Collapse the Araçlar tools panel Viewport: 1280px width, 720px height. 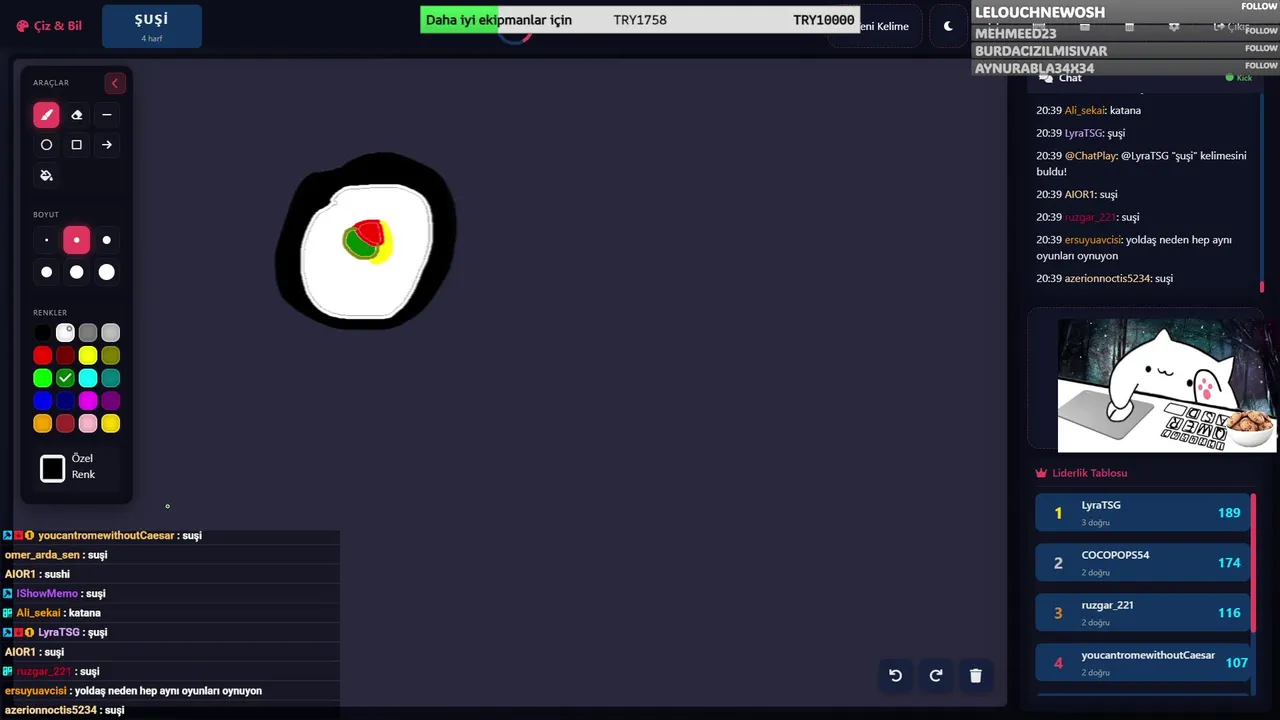(x=114, y=83)
